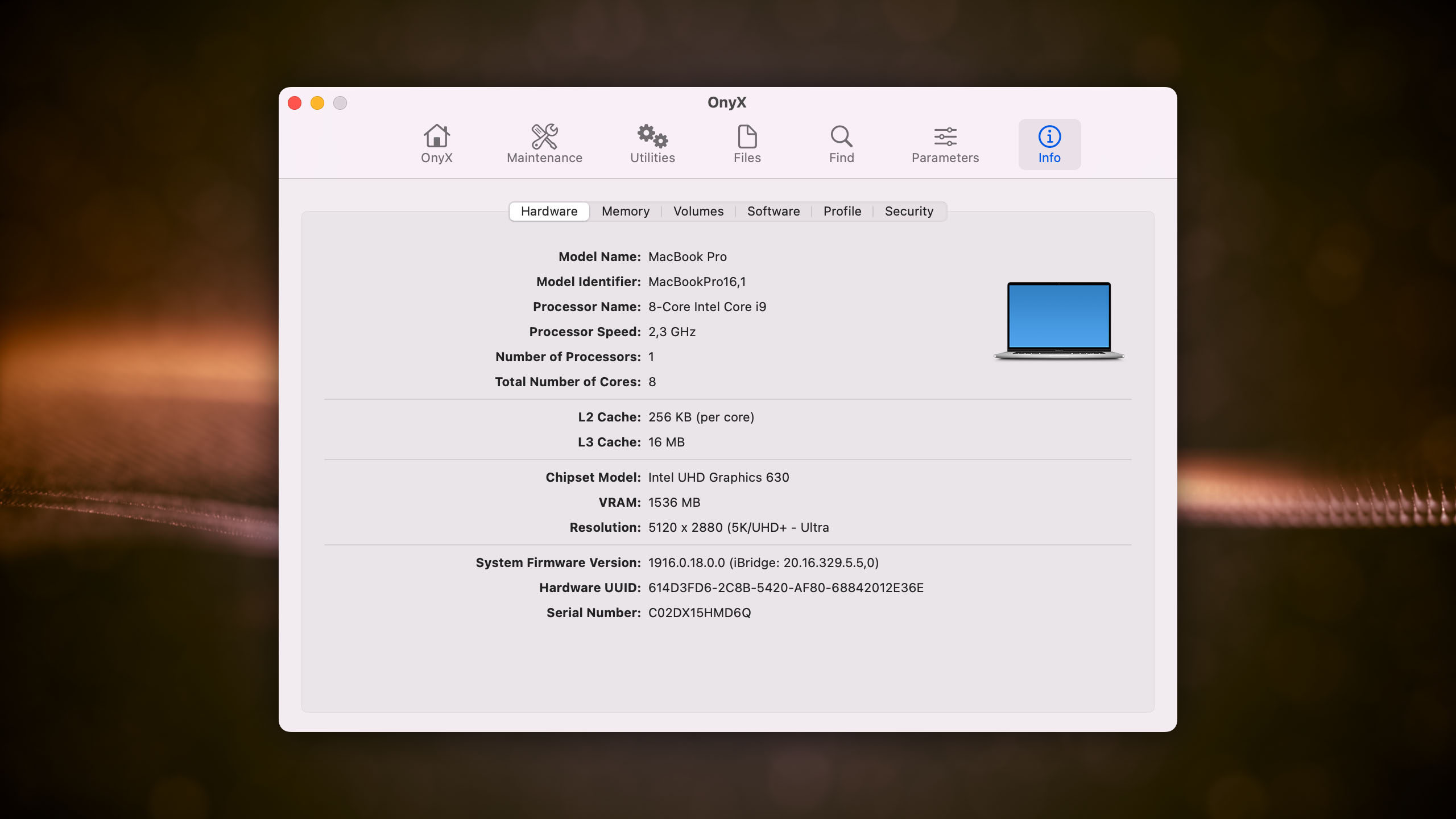Open the OnyX home toolbar icon

point(436,144)
